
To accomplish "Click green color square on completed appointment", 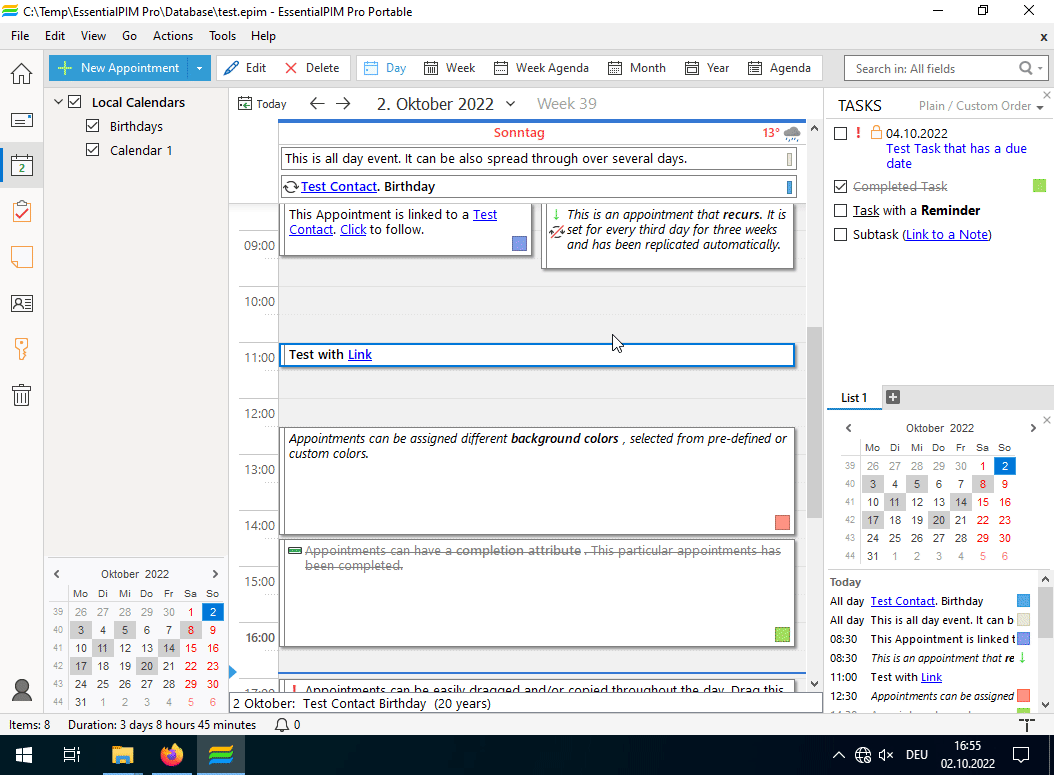I will 782,634.
